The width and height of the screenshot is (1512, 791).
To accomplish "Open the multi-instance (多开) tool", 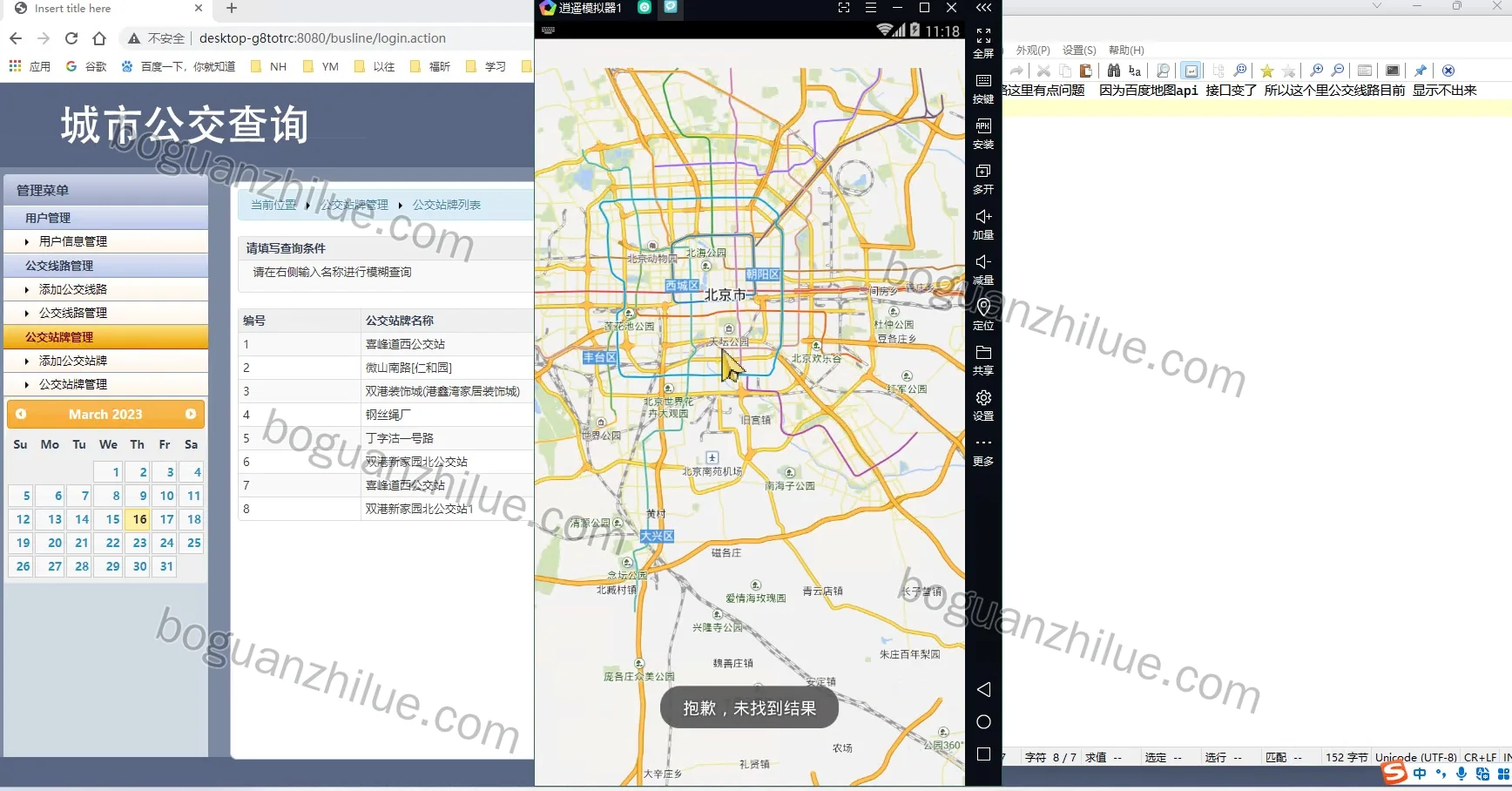I will 983,172.
